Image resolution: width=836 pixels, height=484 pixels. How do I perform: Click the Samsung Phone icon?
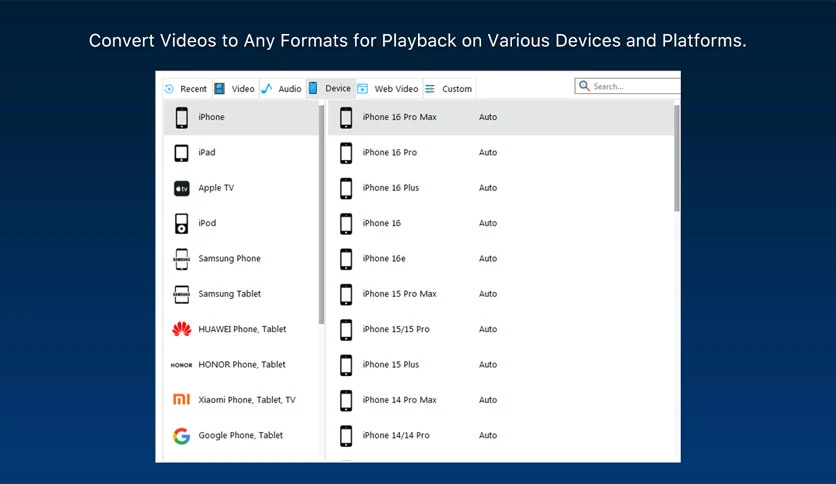coord(181,259)
